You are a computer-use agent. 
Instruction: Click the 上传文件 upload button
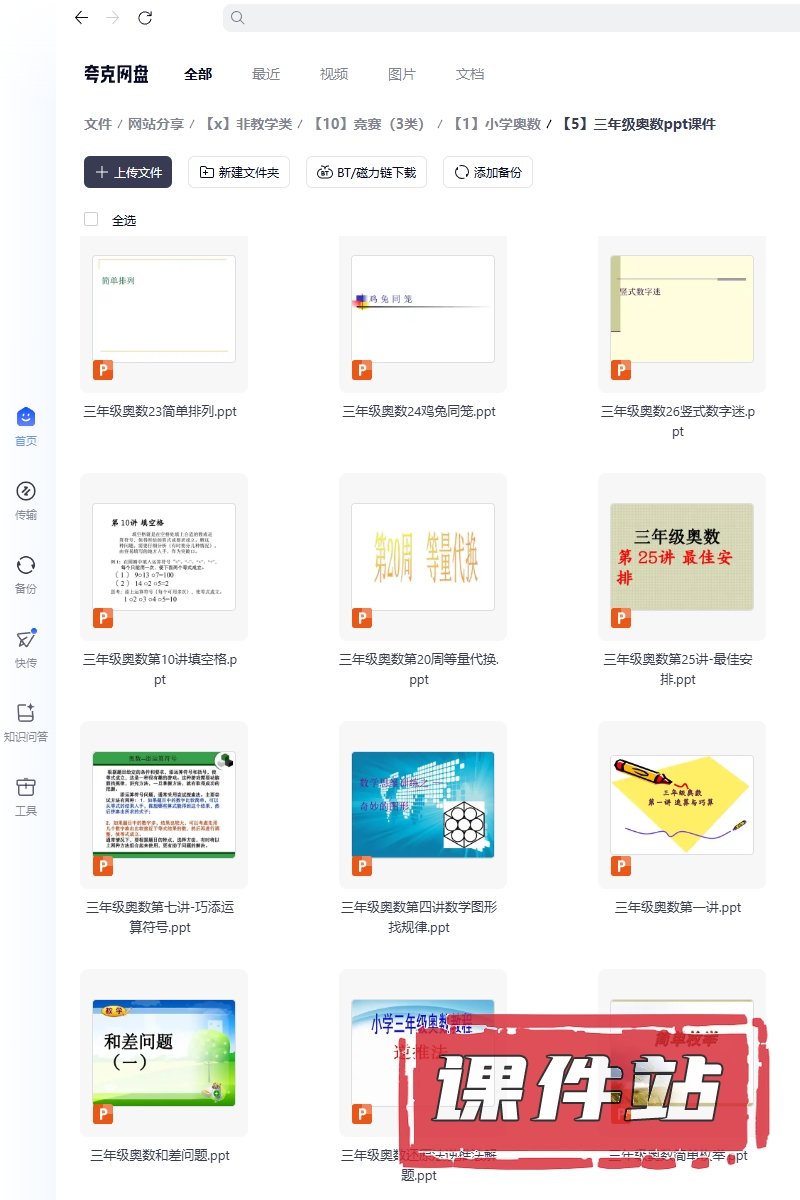[x=128, y=172]
